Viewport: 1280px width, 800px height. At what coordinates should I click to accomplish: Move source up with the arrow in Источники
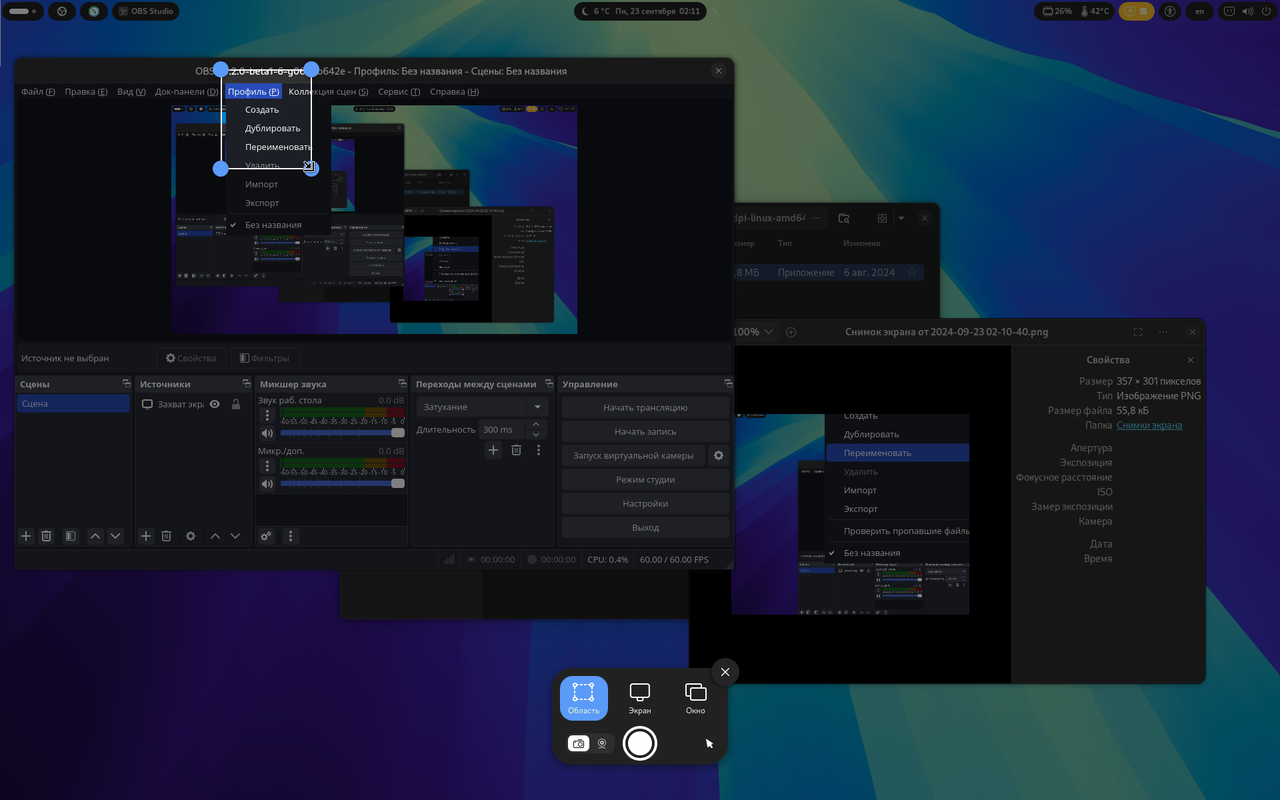(x=215, y=536)
